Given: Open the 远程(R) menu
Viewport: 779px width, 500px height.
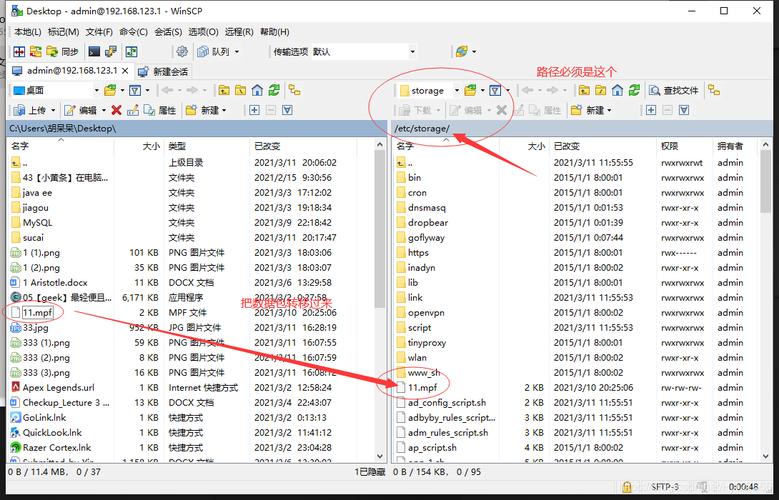Looking at the screenshot, I should coord(239,32).
